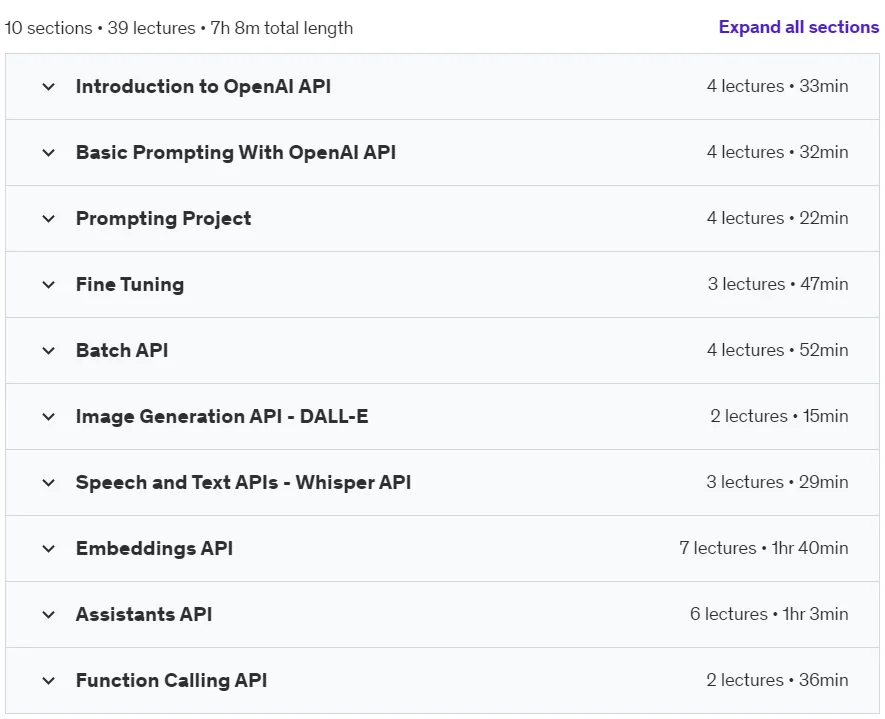The image size is (885, 719).
Task: Select the Embeddings API section title
Action: [x=154, y=549]
